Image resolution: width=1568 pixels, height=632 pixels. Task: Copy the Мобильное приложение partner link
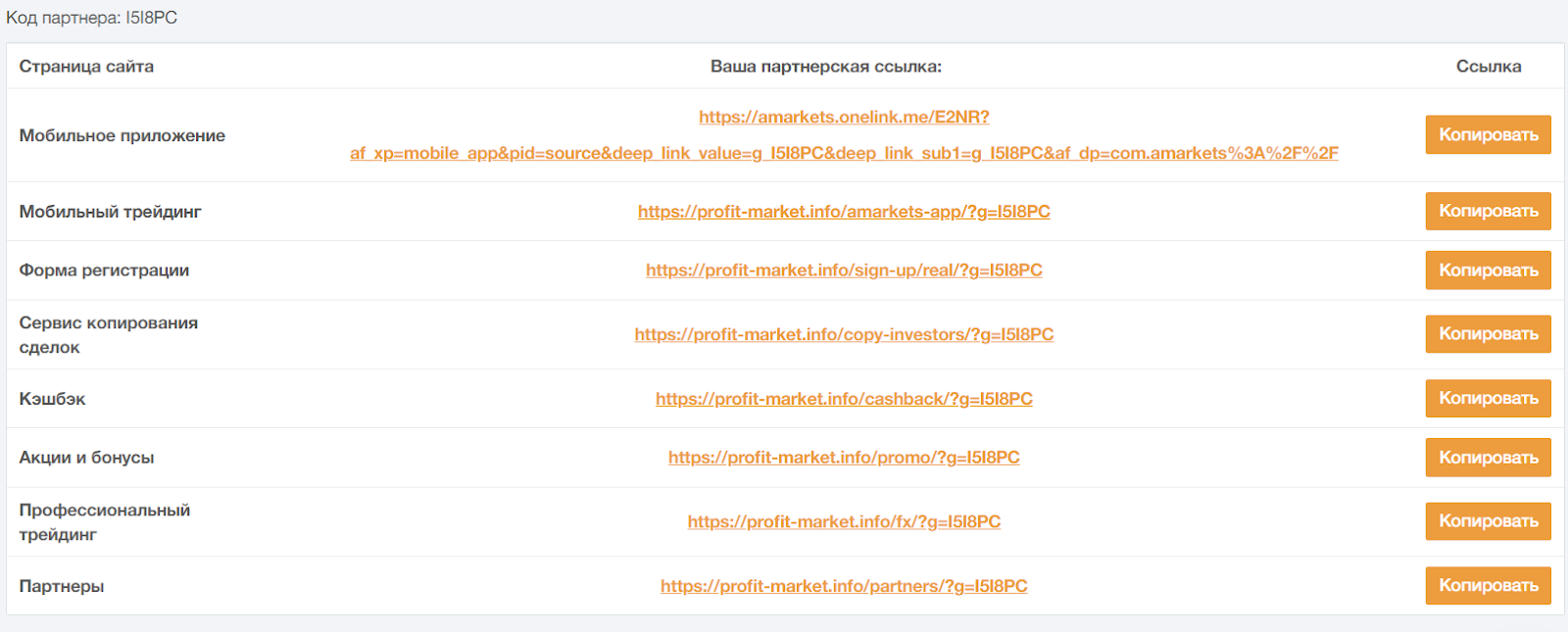click(1488, 135)
